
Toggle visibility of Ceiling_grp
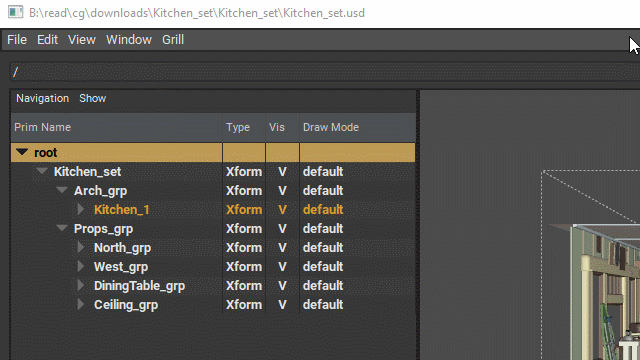pos(282,304)
